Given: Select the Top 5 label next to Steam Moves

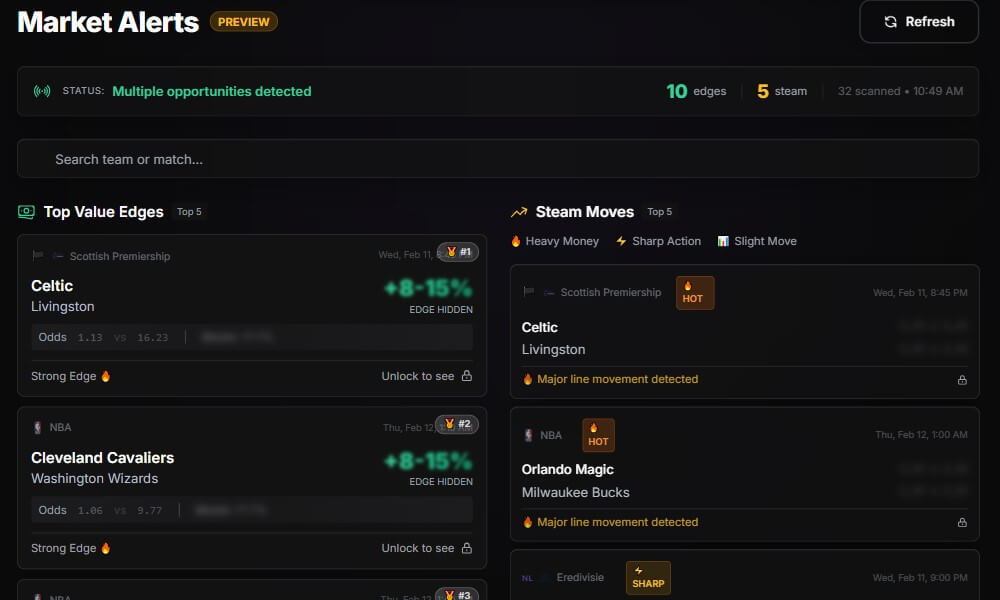Looking at the screenshot, I should pyautogui.click(x=660, y=212).
